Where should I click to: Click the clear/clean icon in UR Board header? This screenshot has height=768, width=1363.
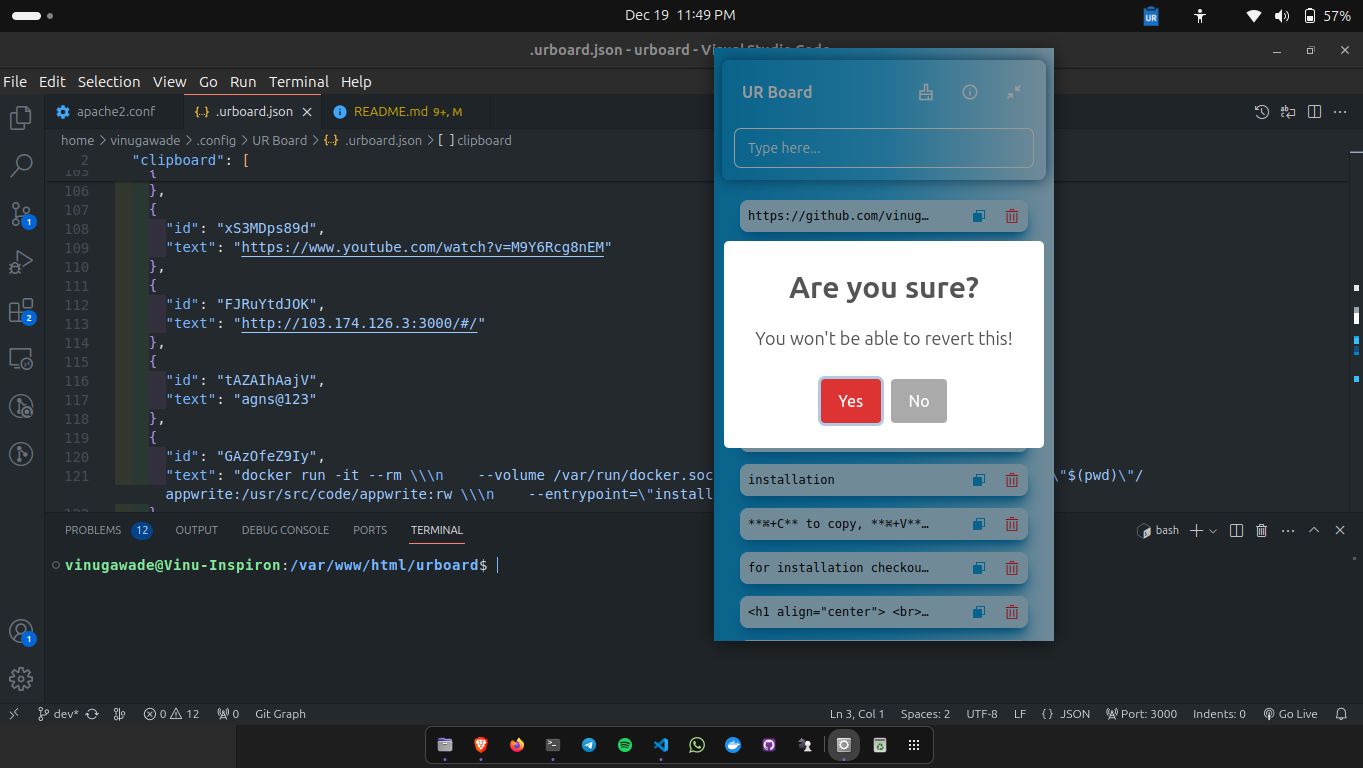(x=926, y=91)
